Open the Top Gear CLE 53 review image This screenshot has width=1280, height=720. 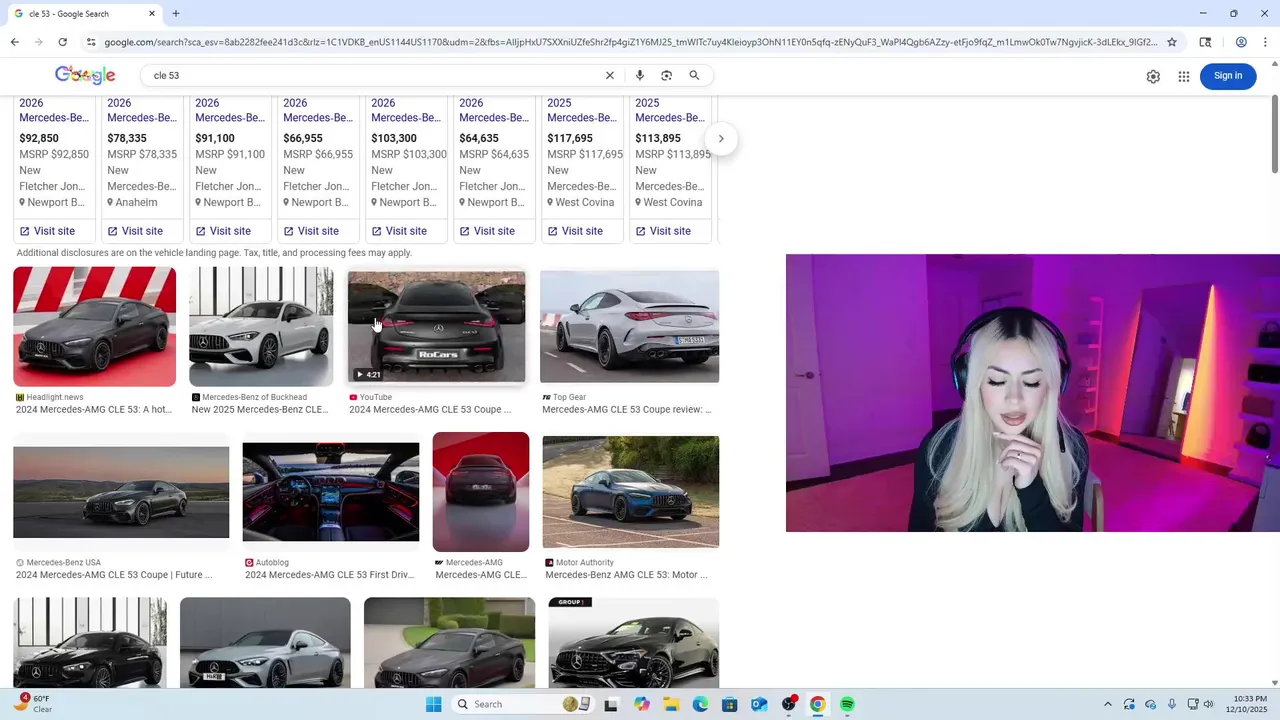tap(630, 326)
